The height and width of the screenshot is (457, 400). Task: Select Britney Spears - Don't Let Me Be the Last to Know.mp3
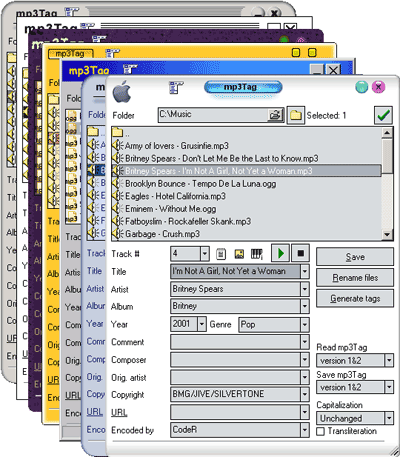[222, 158]
